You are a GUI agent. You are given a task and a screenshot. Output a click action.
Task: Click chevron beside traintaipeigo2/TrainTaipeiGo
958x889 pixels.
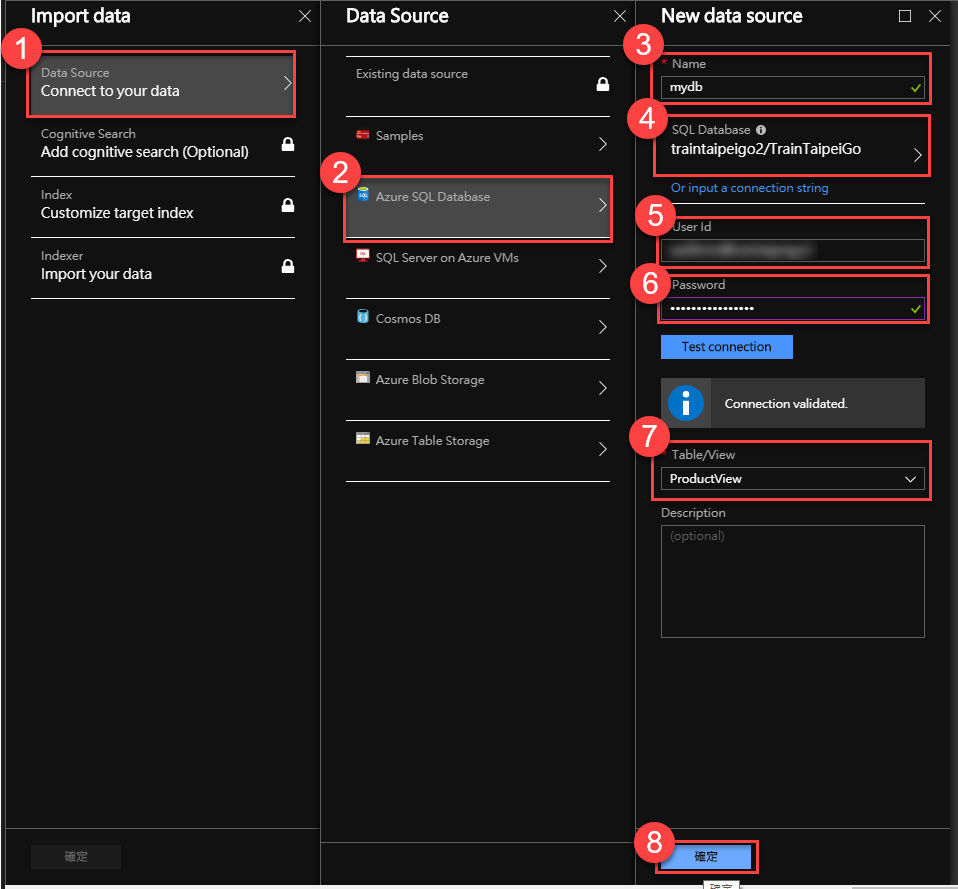point(917,155)
